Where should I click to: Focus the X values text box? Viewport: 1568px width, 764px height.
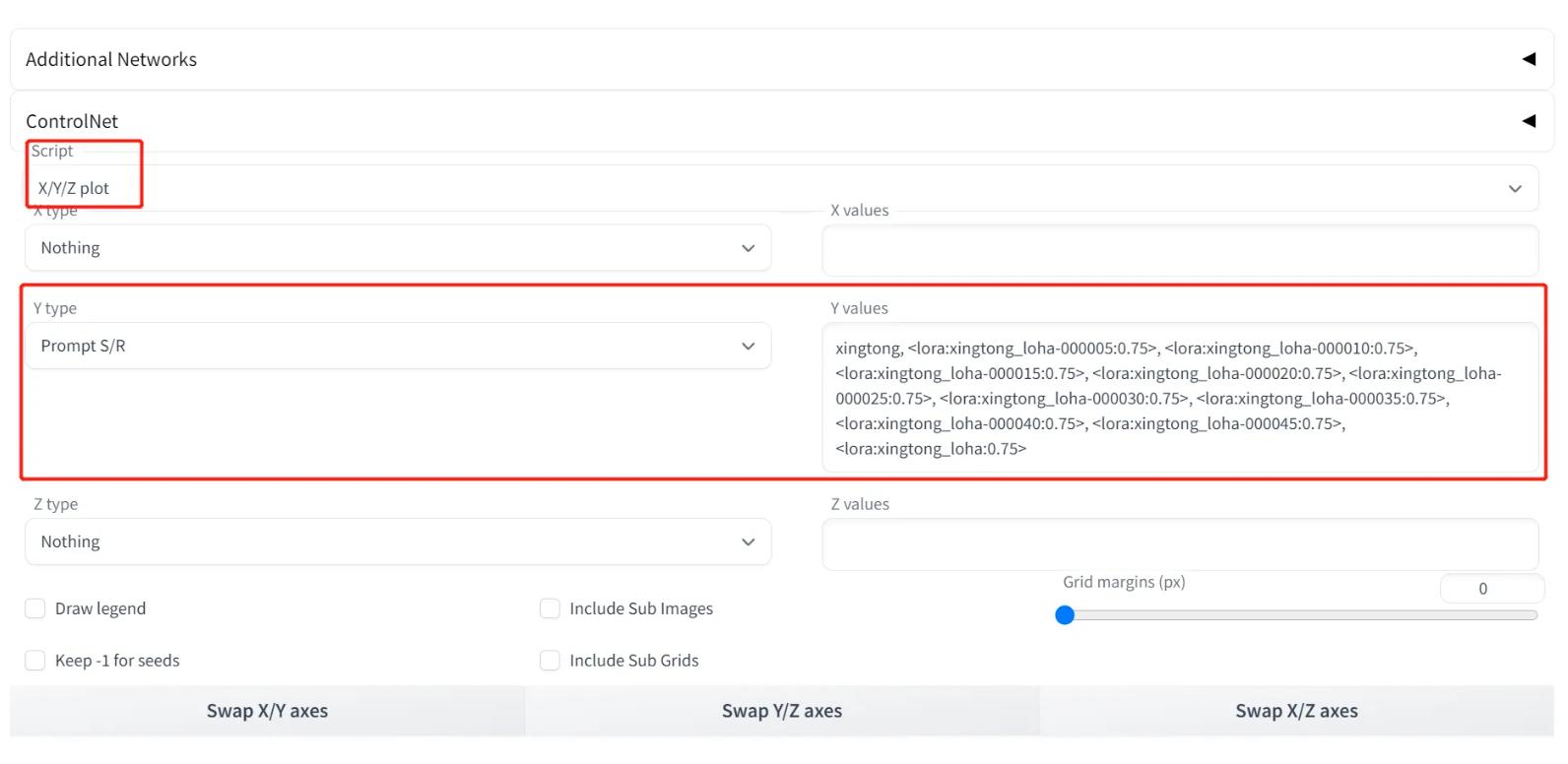click(x=1180, y=250)
